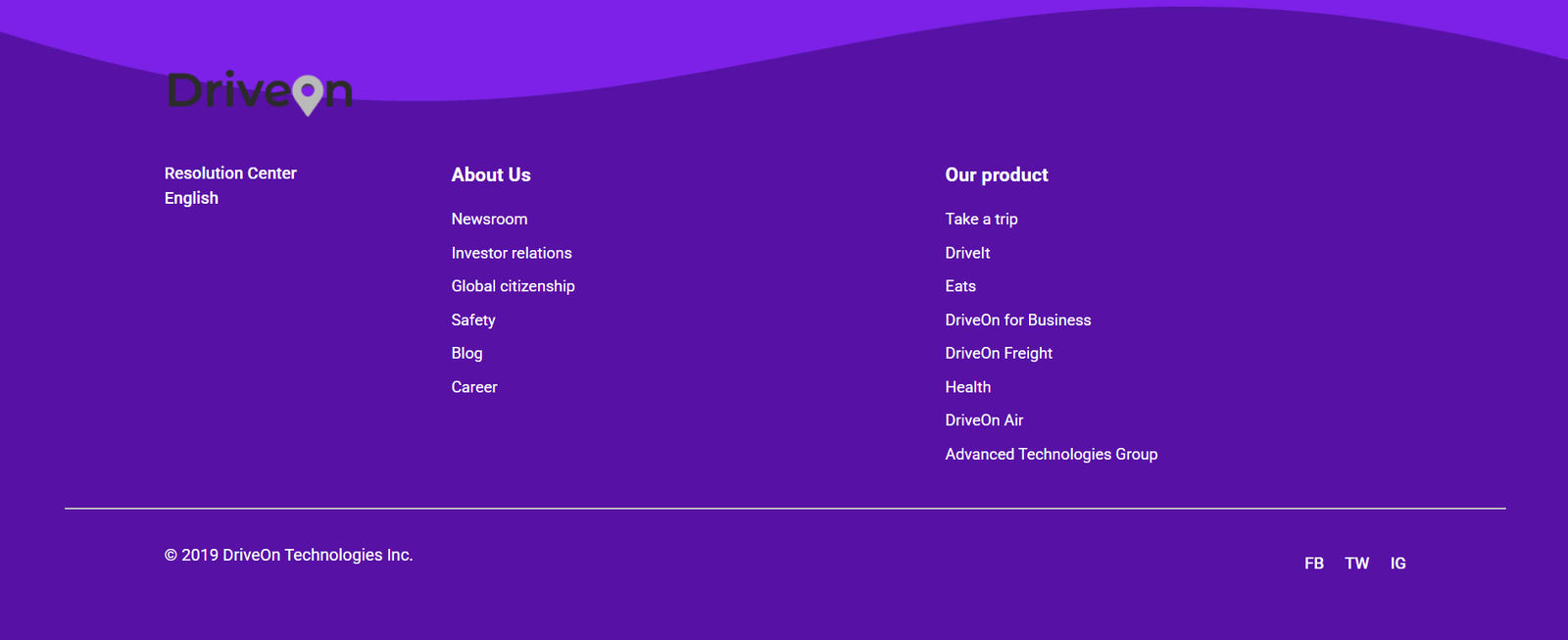This screenshot has height=640, width=1568.
Task: Click the Eats link
Action: [960, 286]
